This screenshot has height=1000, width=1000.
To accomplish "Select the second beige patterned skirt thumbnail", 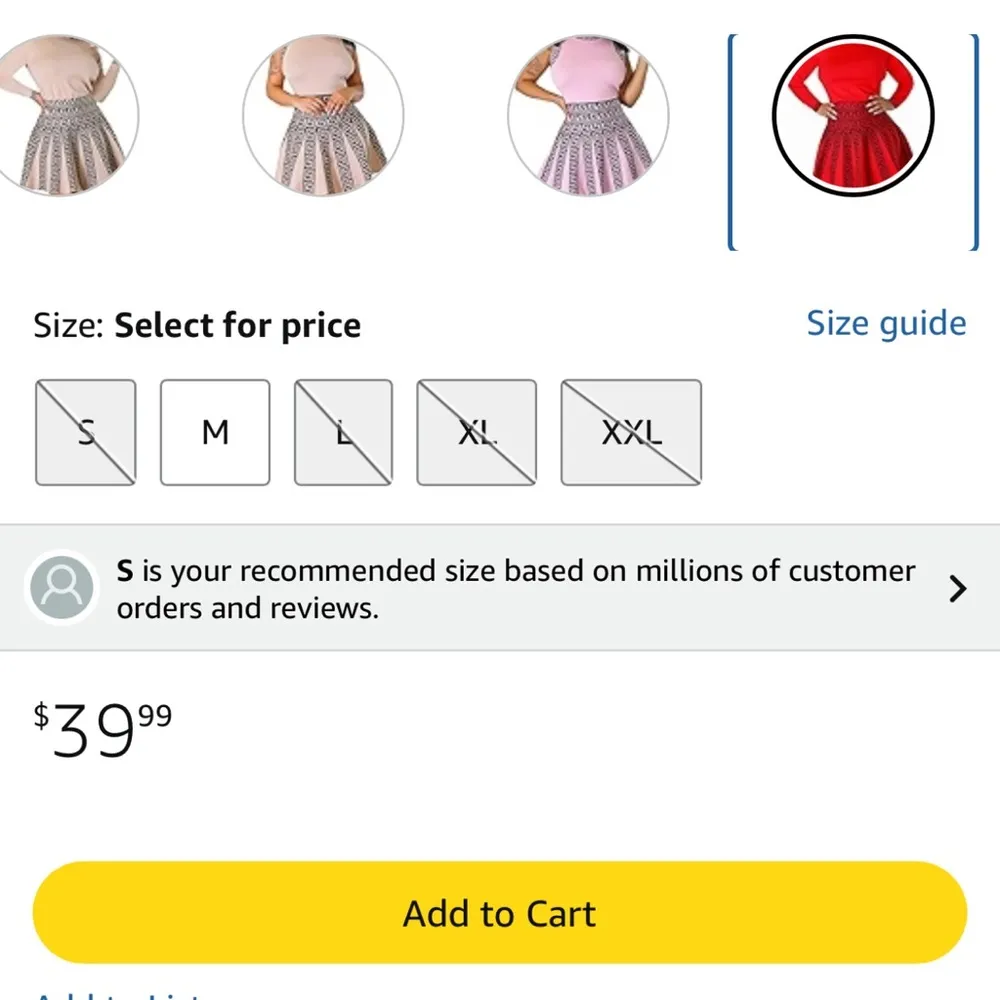I will (x=322, y=115).
